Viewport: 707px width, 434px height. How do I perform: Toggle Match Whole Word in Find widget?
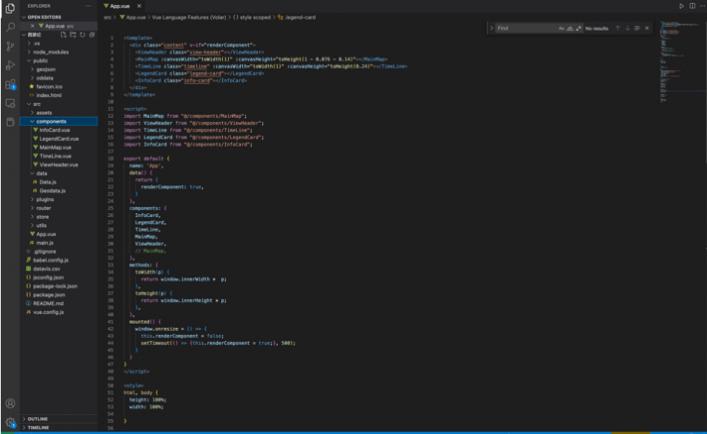pos(569,28)
